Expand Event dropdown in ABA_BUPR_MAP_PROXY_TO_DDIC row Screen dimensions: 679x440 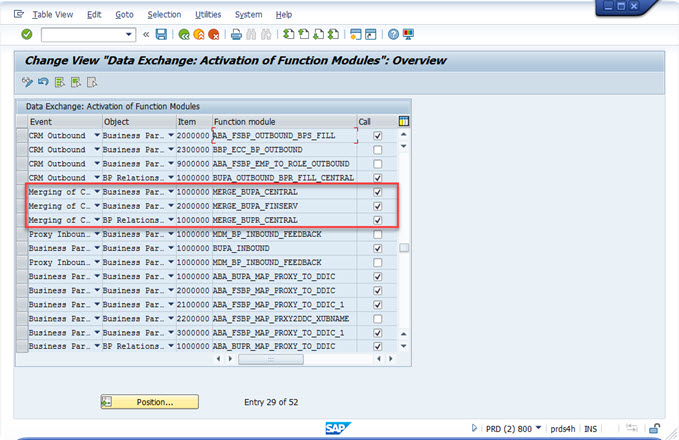97,346
